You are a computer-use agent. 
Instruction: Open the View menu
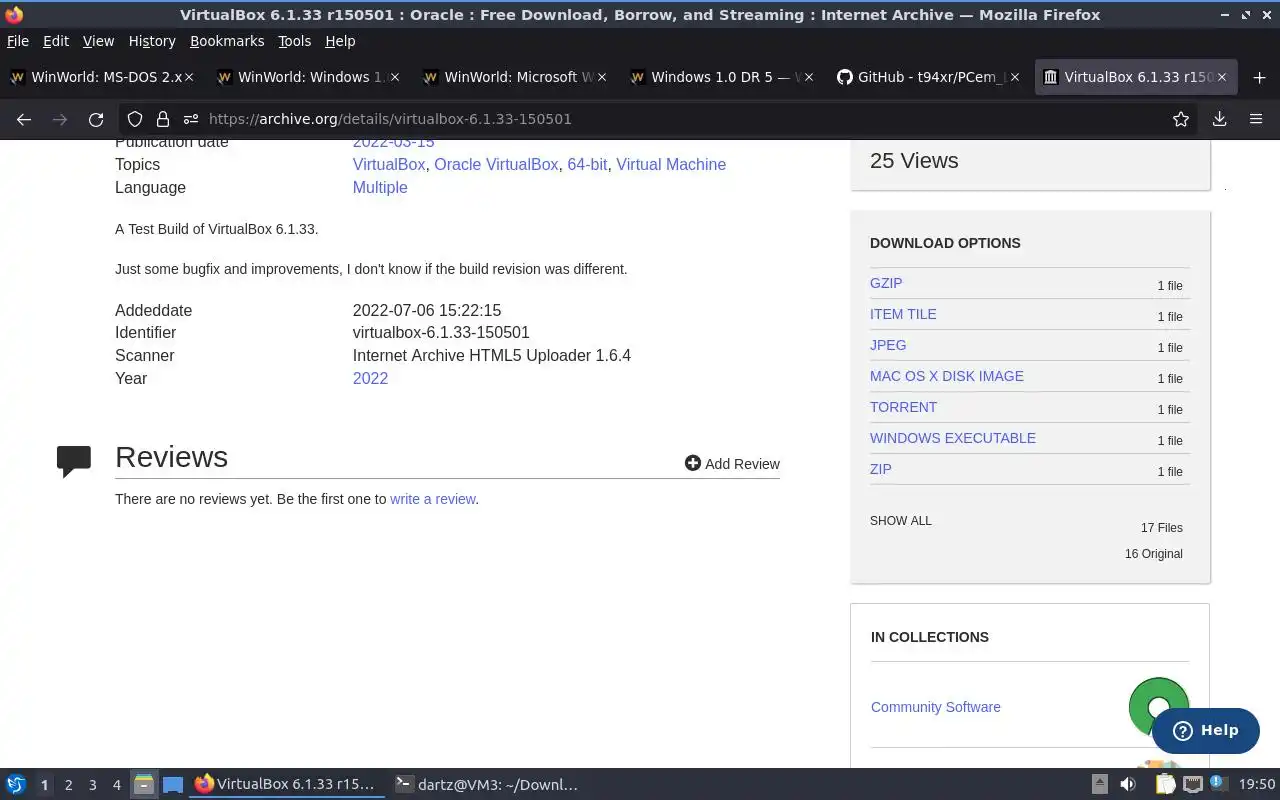[98, 41]
